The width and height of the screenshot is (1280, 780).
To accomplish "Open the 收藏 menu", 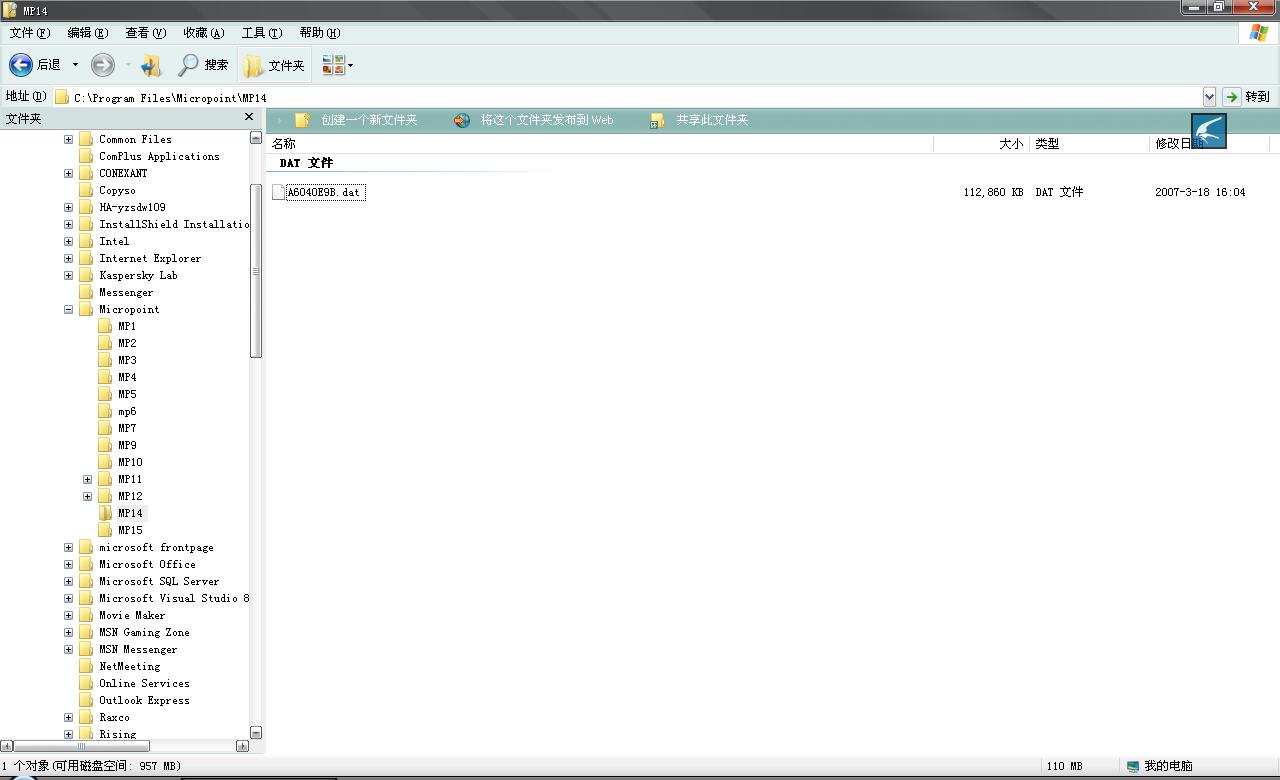I will (204, 33).
